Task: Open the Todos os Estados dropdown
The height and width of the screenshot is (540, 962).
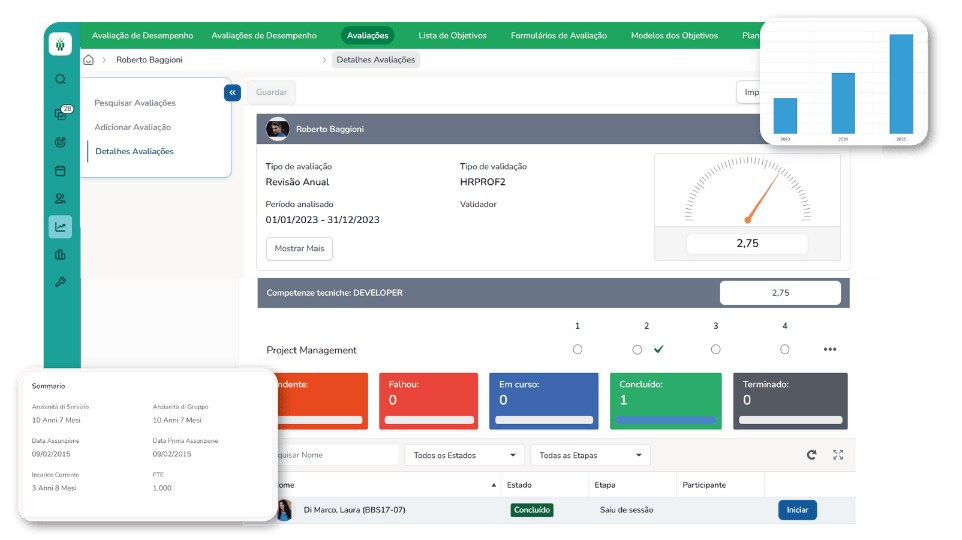Action: [x=463, y=455]
